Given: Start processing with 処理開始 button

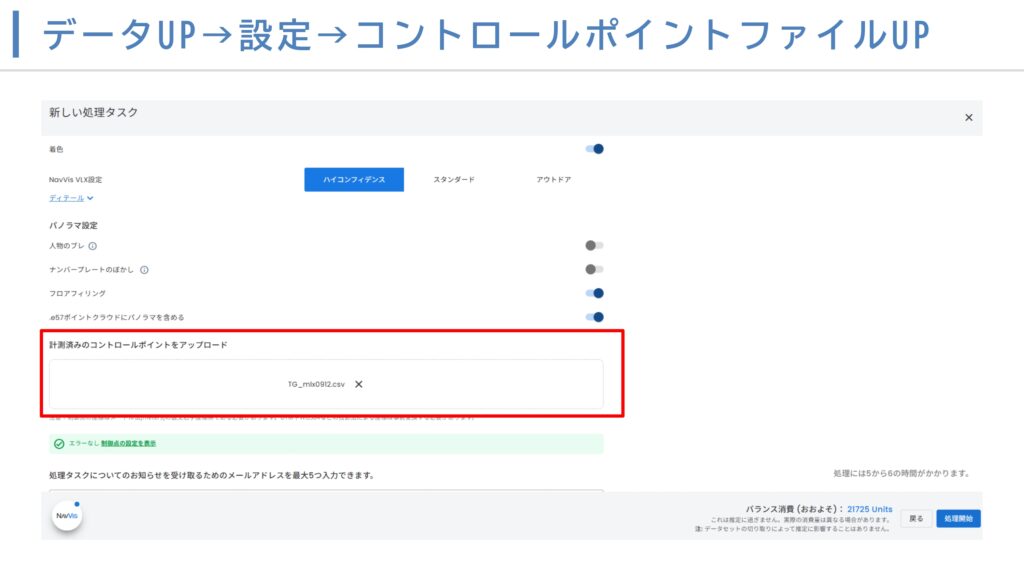Looking at the screenshot, I should (958, 519).
